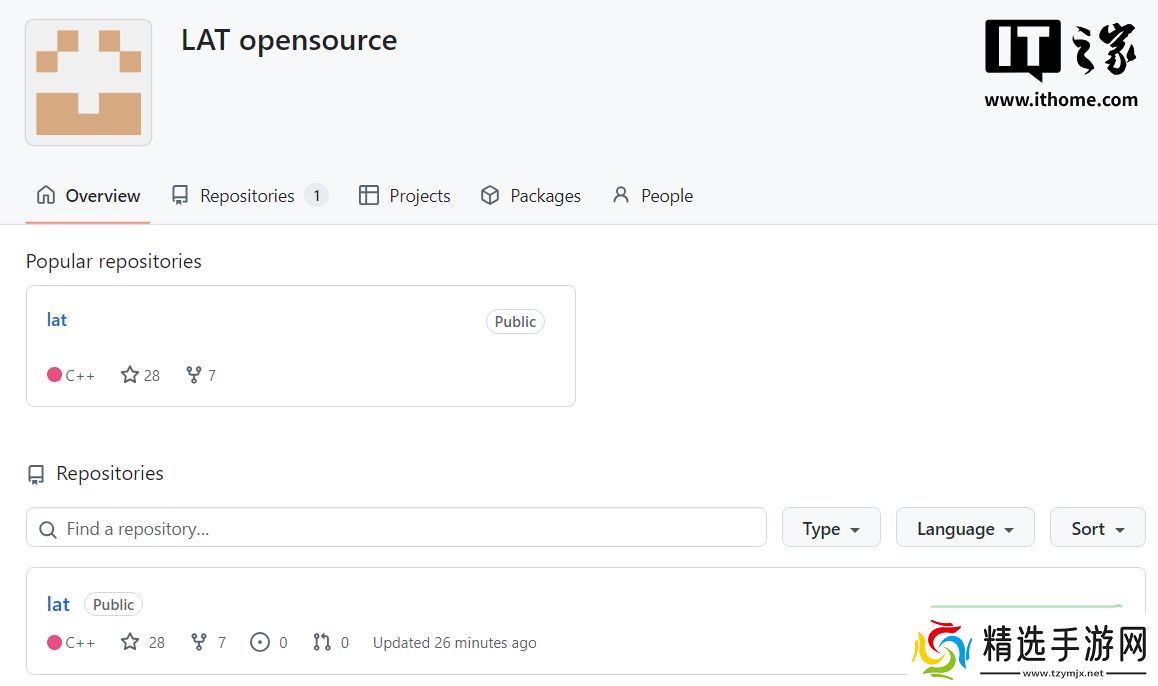Screen dimensions: 1158x686
Task: Open lat repo in Popular repositories
Action: click(57, 320)
